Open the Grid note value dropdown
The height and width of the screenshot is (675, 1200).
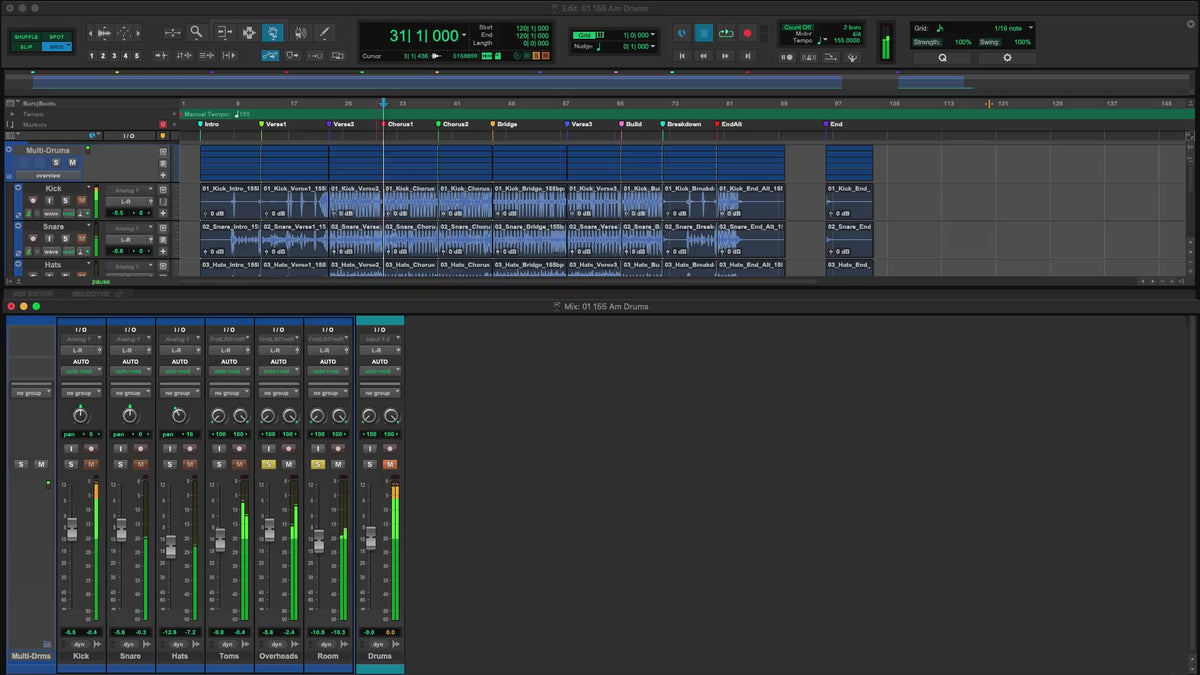tap(1031, 28)
